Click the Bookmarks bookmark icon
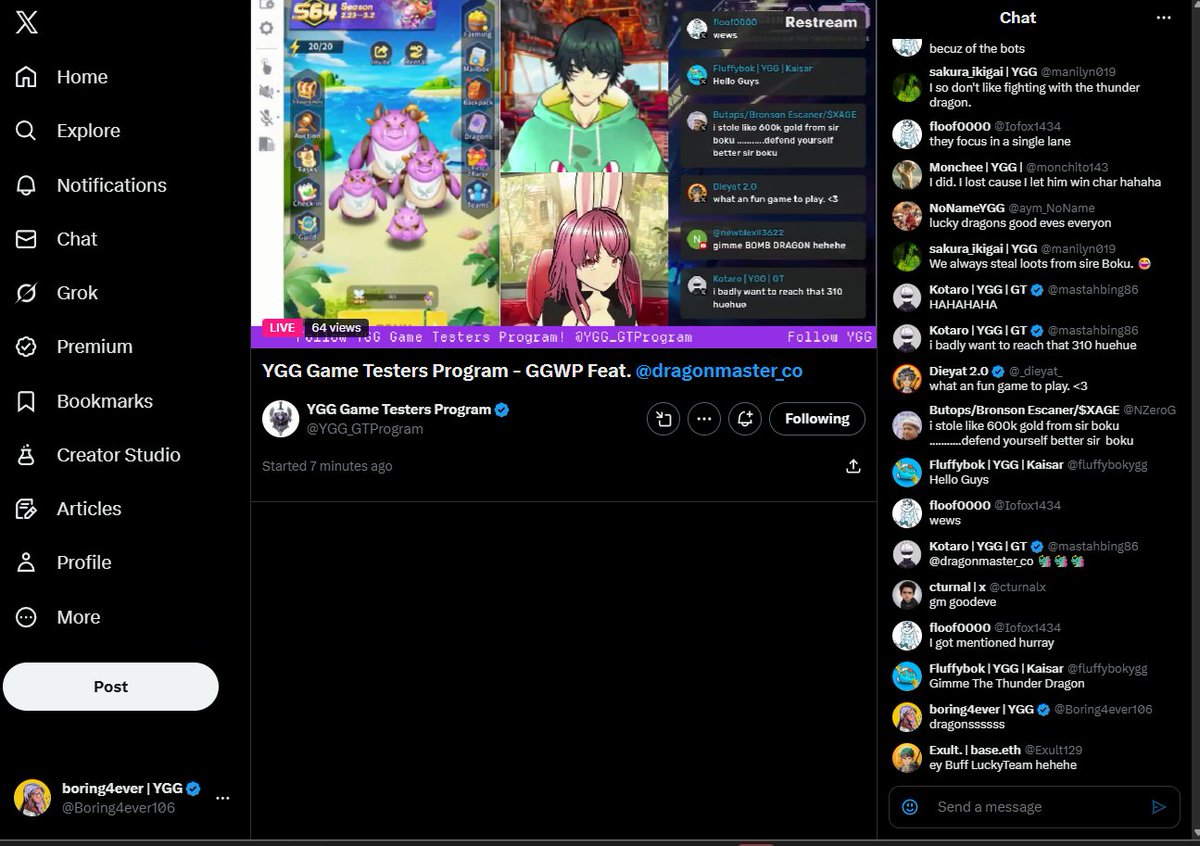This screenshot has width=1200, height=846. pyautogui.click(x=27, y=401)
